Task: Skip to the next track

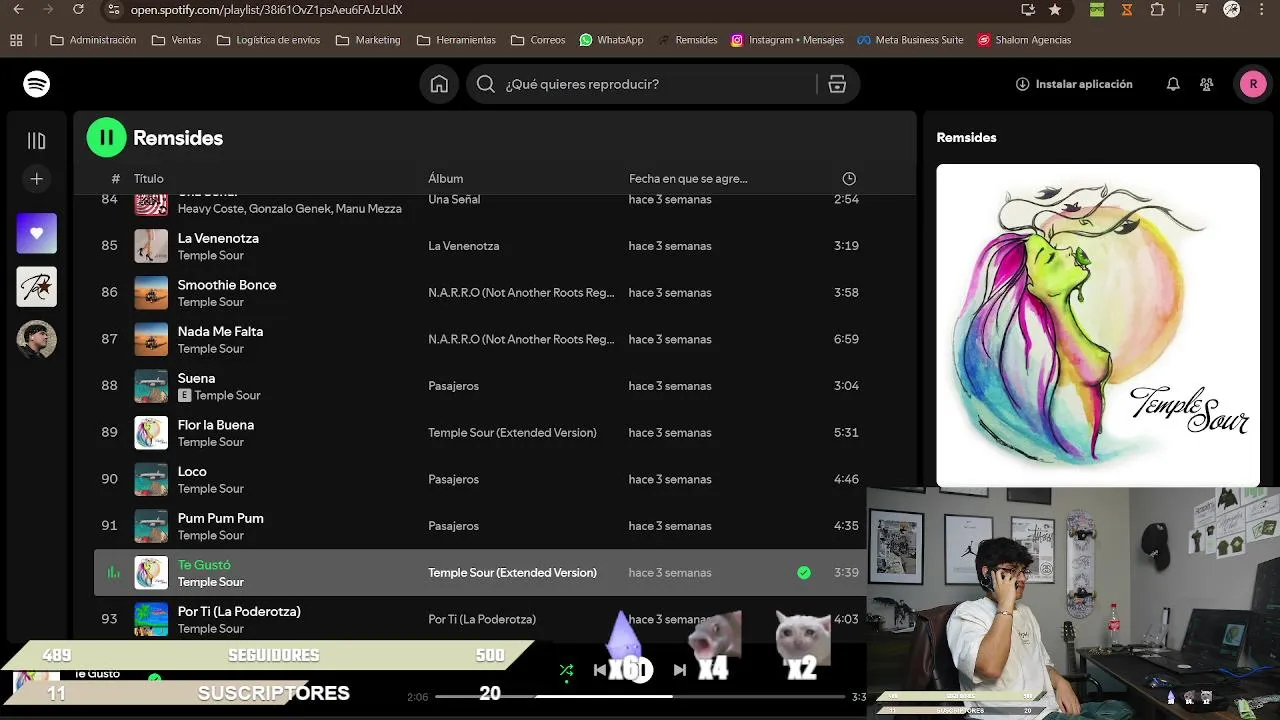Action: 680,670
